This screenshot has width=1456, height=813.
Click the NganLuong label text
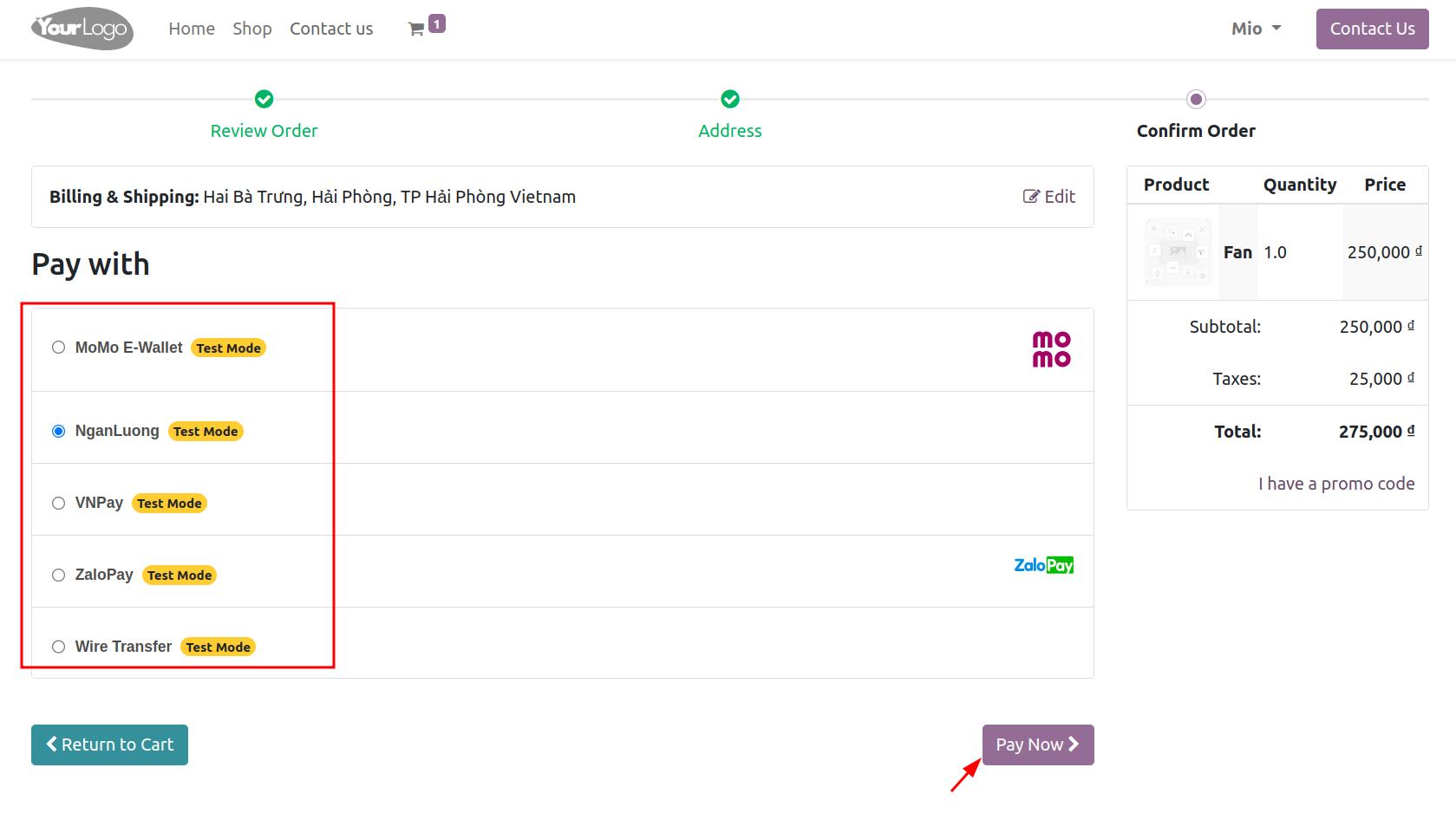117,431
